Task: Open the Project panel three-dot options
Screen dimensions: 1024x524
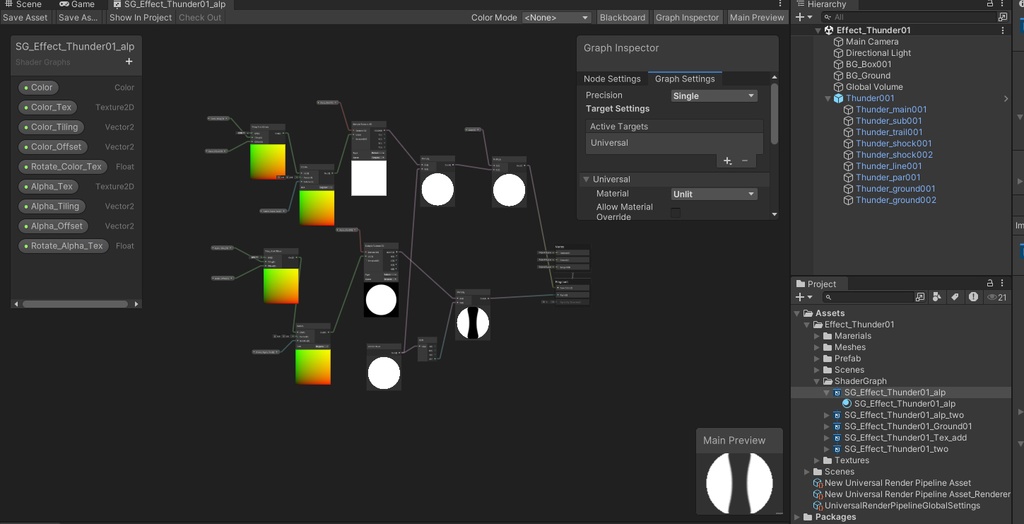Action: [x=1003, y=284]
